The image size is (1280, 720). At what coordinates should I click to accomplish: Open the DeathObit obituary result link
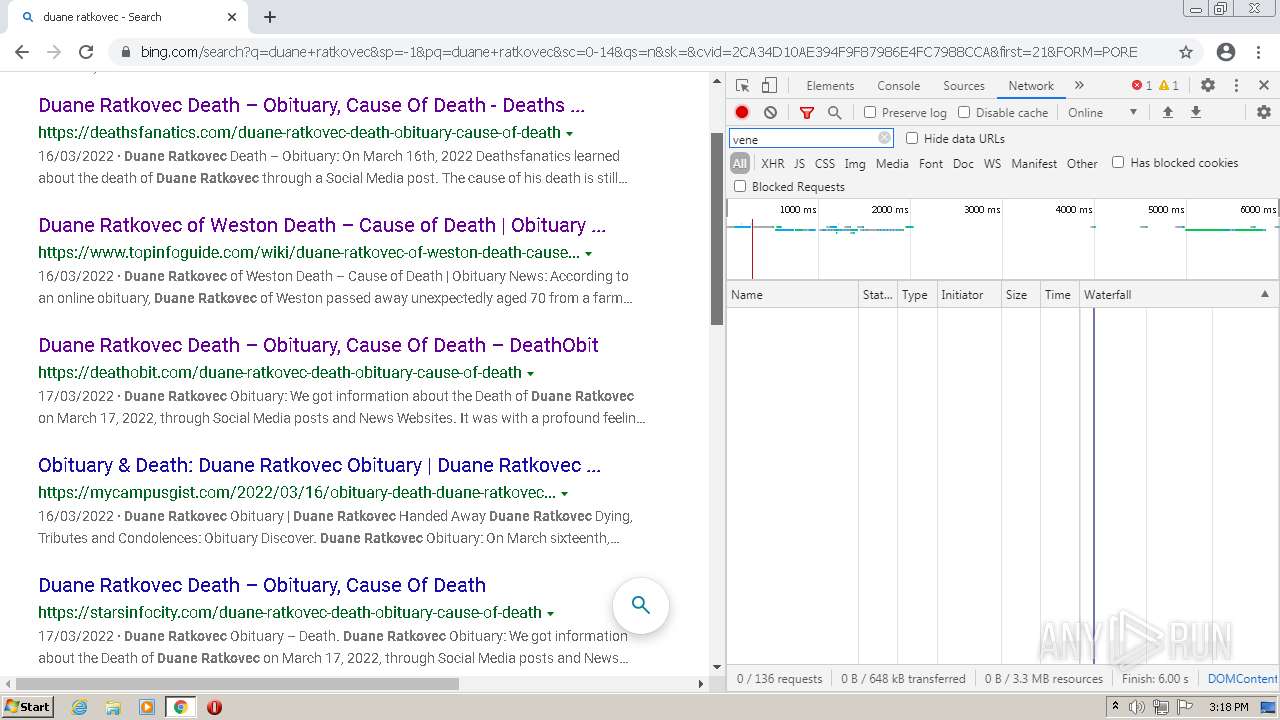click(x=318, y=345)
